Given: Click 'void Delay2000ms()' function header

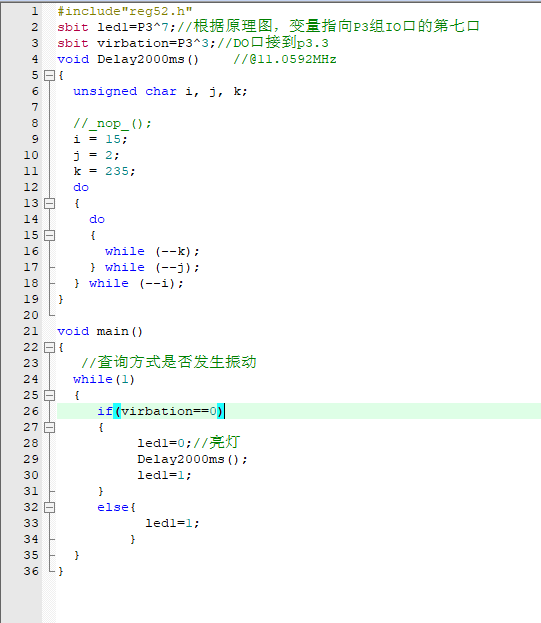Looking at the screenshot, I should [x=128, y=60].
